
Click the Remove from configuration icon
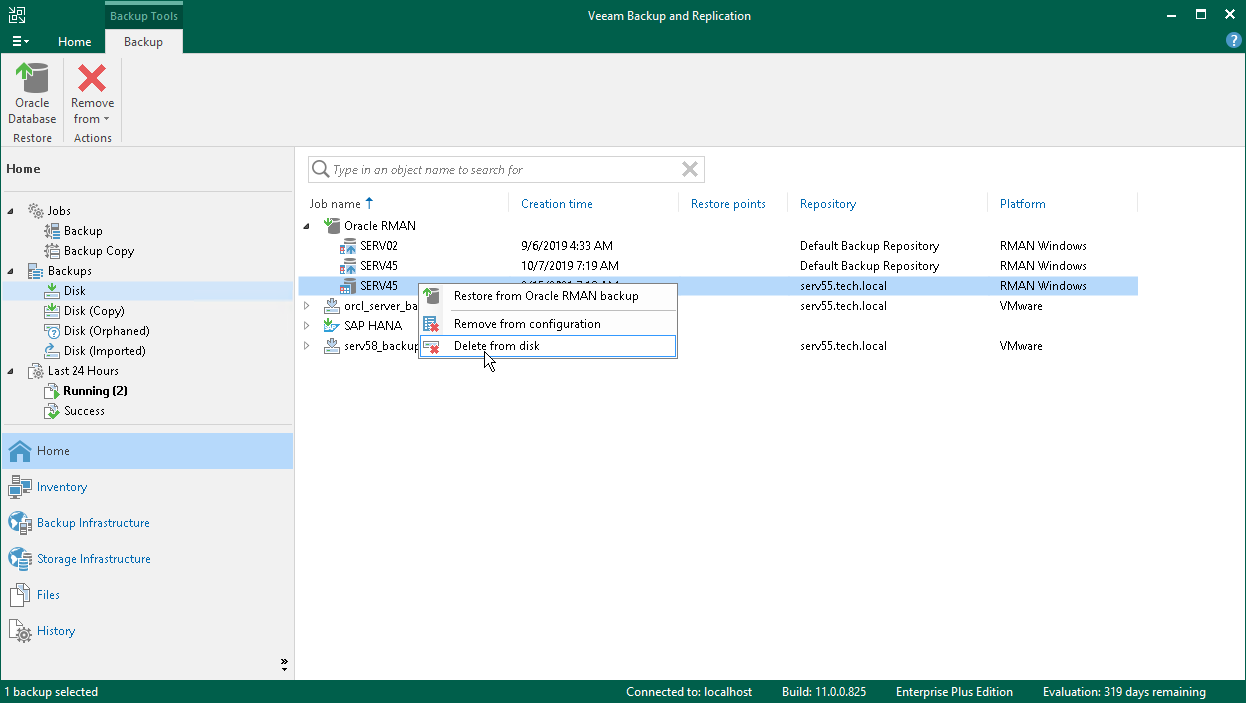point(431,324)
